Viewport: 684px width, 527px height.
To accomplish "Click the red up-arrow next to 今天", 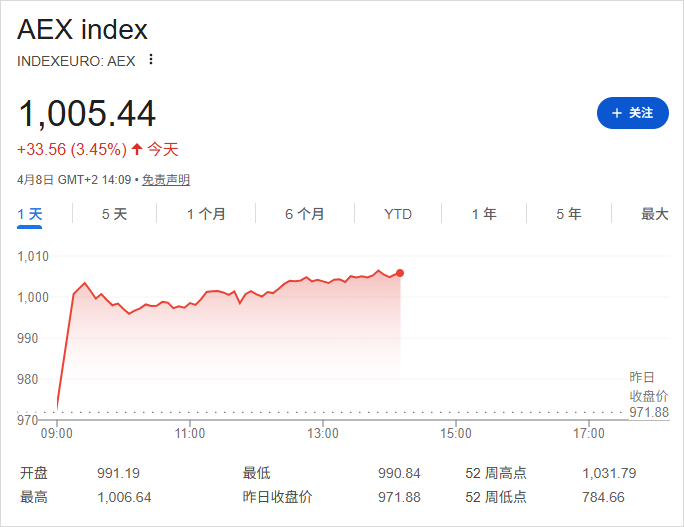I will 137,150.
